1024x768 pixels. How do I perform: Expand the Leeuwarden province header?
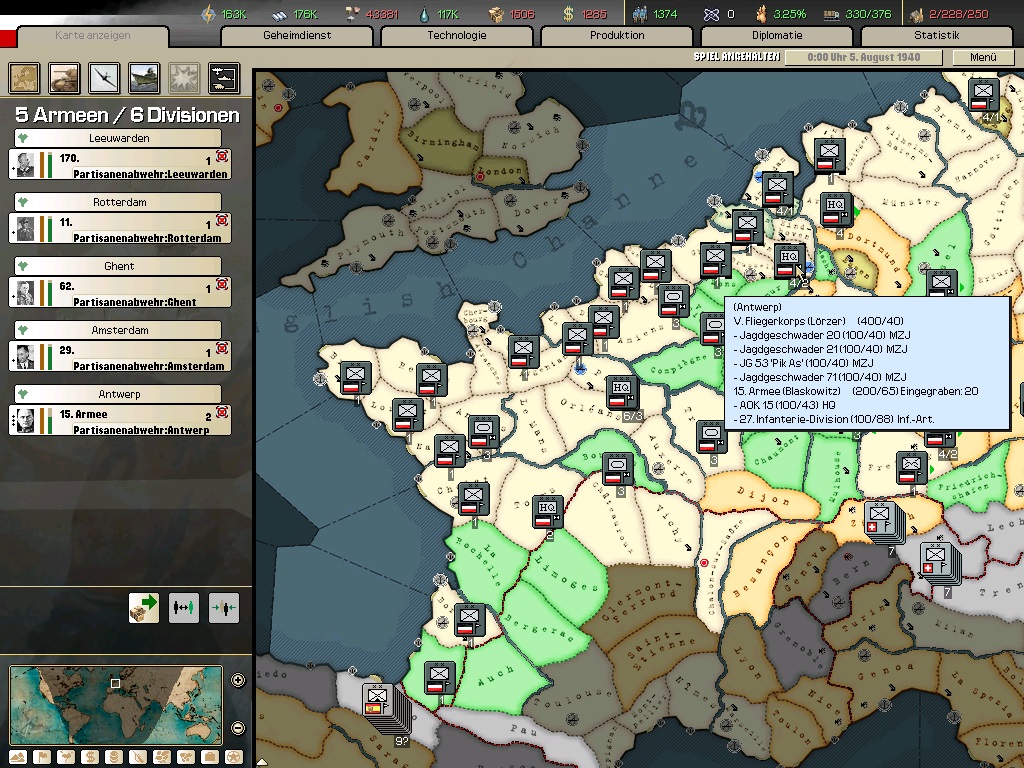point(118,138)
